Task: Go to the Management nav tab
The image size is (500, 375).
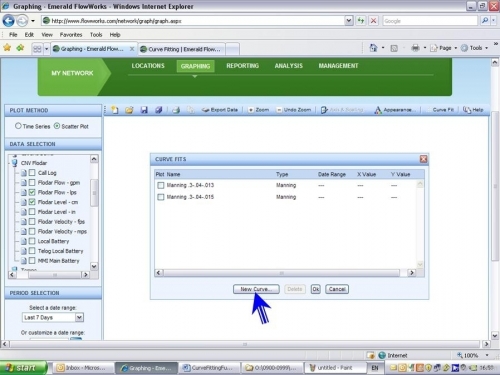Action: point(338,66)
